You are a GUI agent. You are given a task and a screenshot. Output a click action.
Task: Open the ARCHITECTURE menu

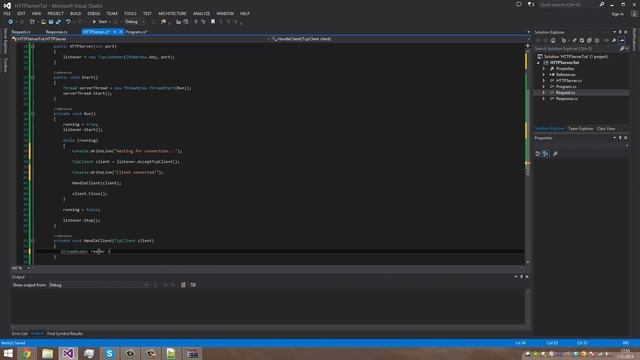(x=172, y=13)
